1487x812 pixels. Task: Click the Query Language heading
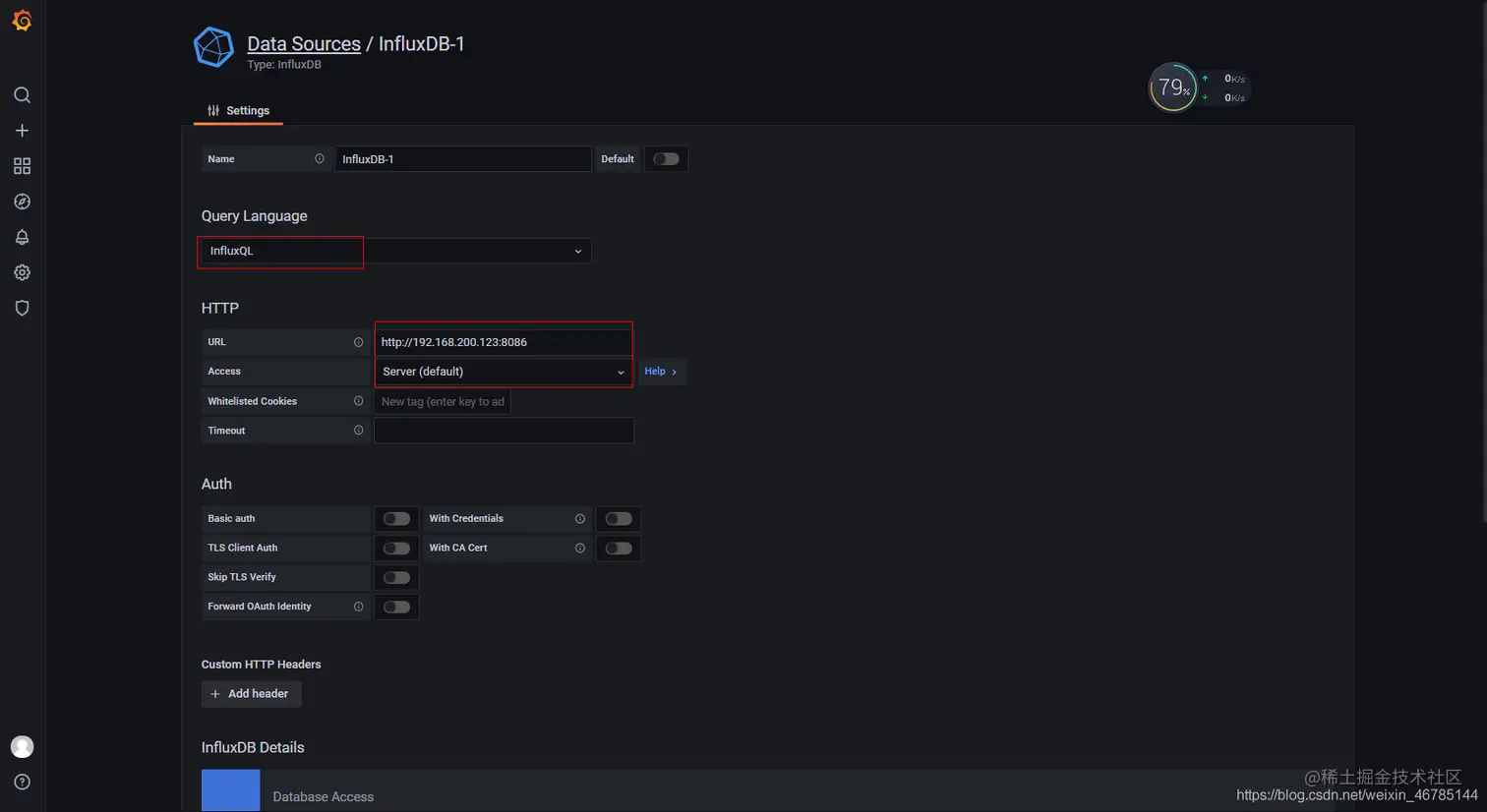click(255, 216)
